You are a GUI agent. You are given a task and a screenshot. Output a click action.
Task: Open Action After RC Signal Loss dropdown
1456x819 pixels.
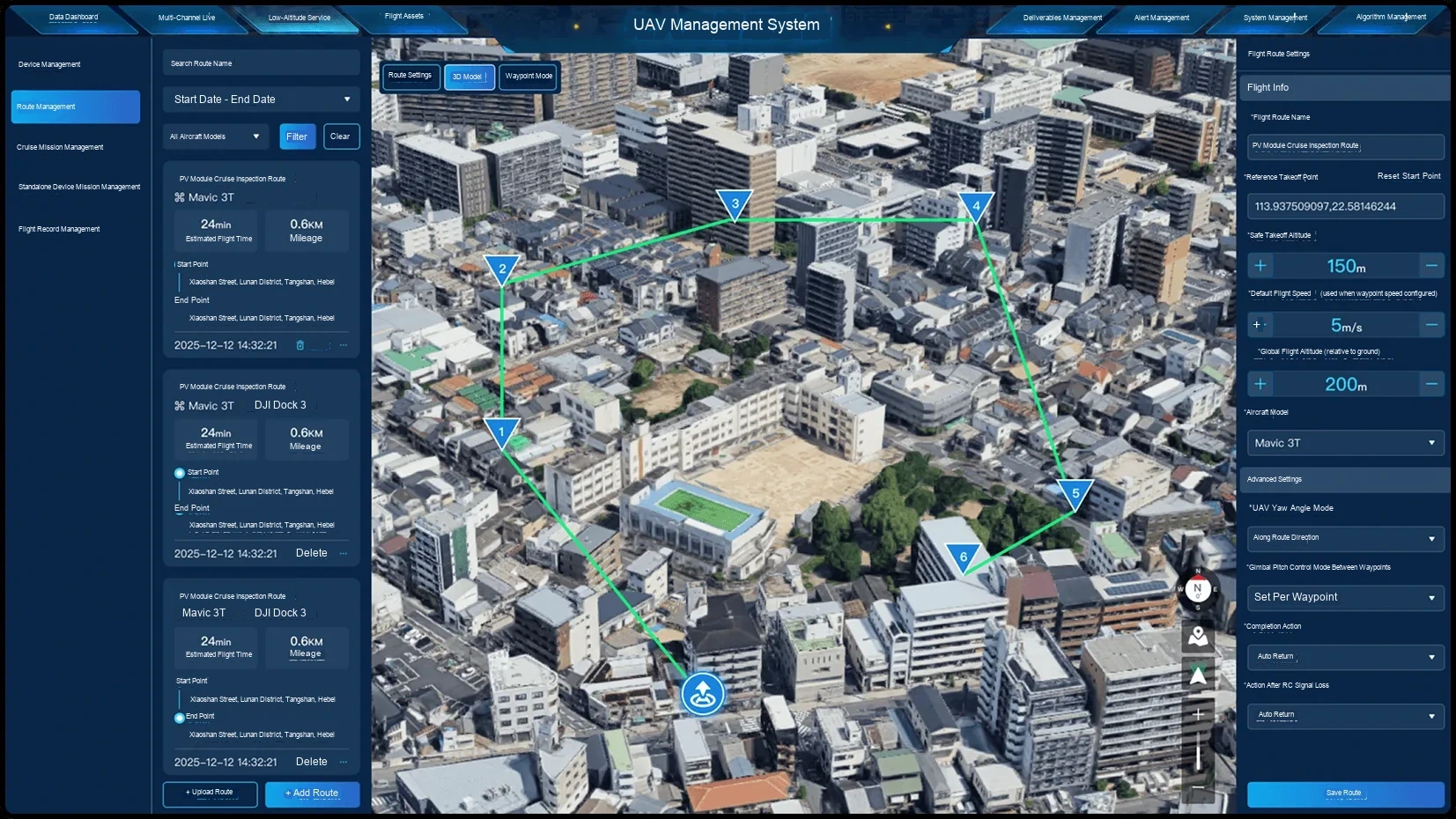click(x=1345, y=715)
